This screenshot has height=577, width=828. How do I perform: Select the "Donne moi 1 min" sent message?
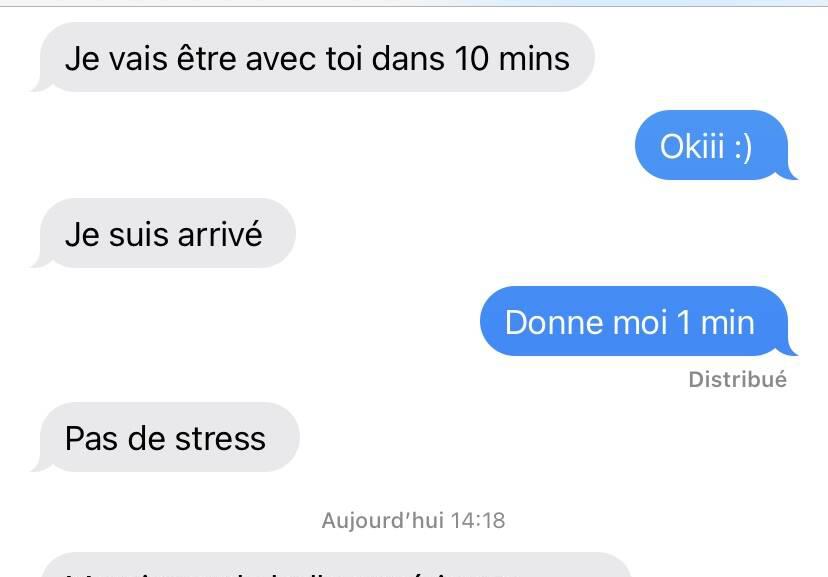click(638, 321)
